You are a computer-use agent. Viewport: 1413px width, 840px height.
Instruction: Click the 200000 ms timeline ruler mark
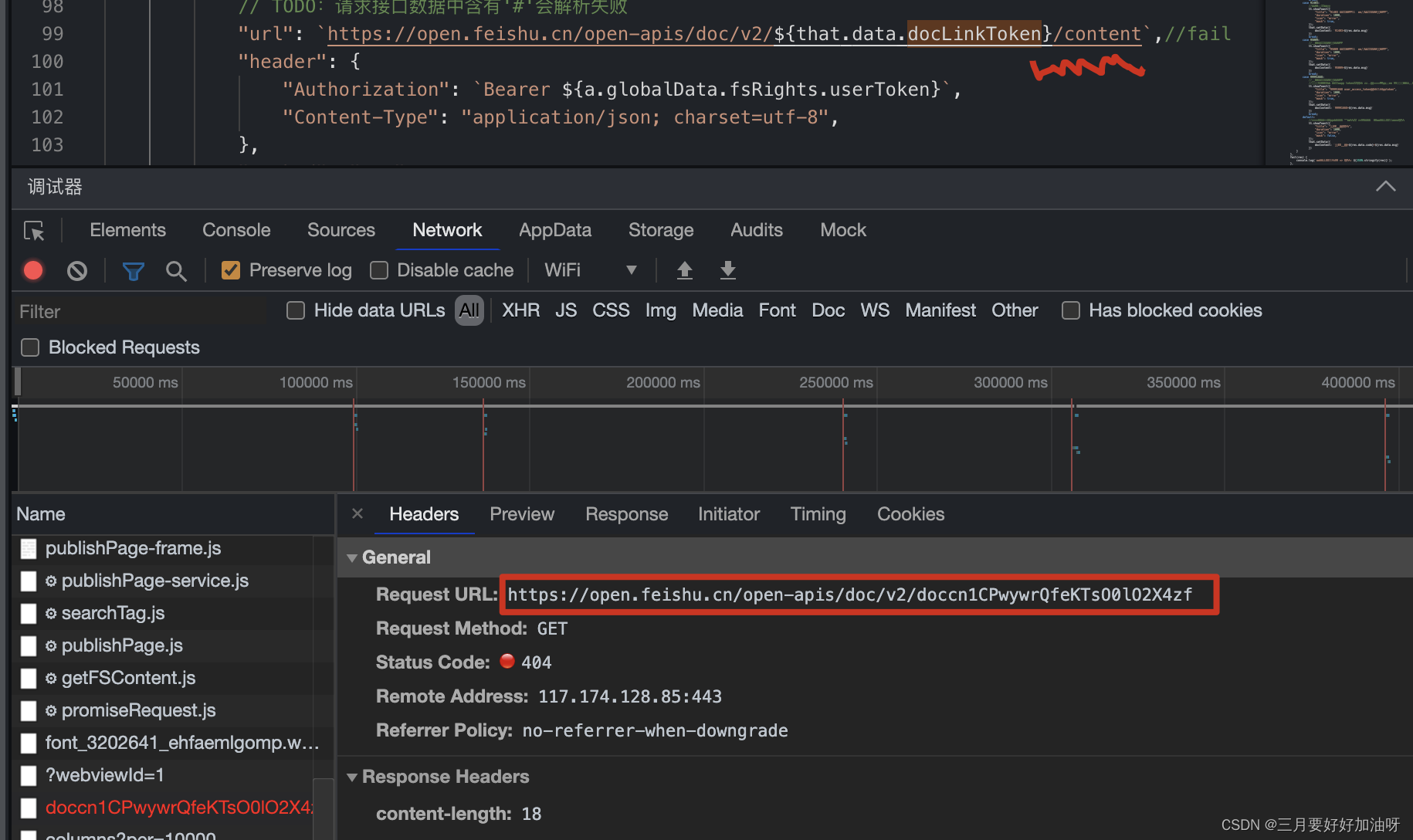(x=663, y=382)
